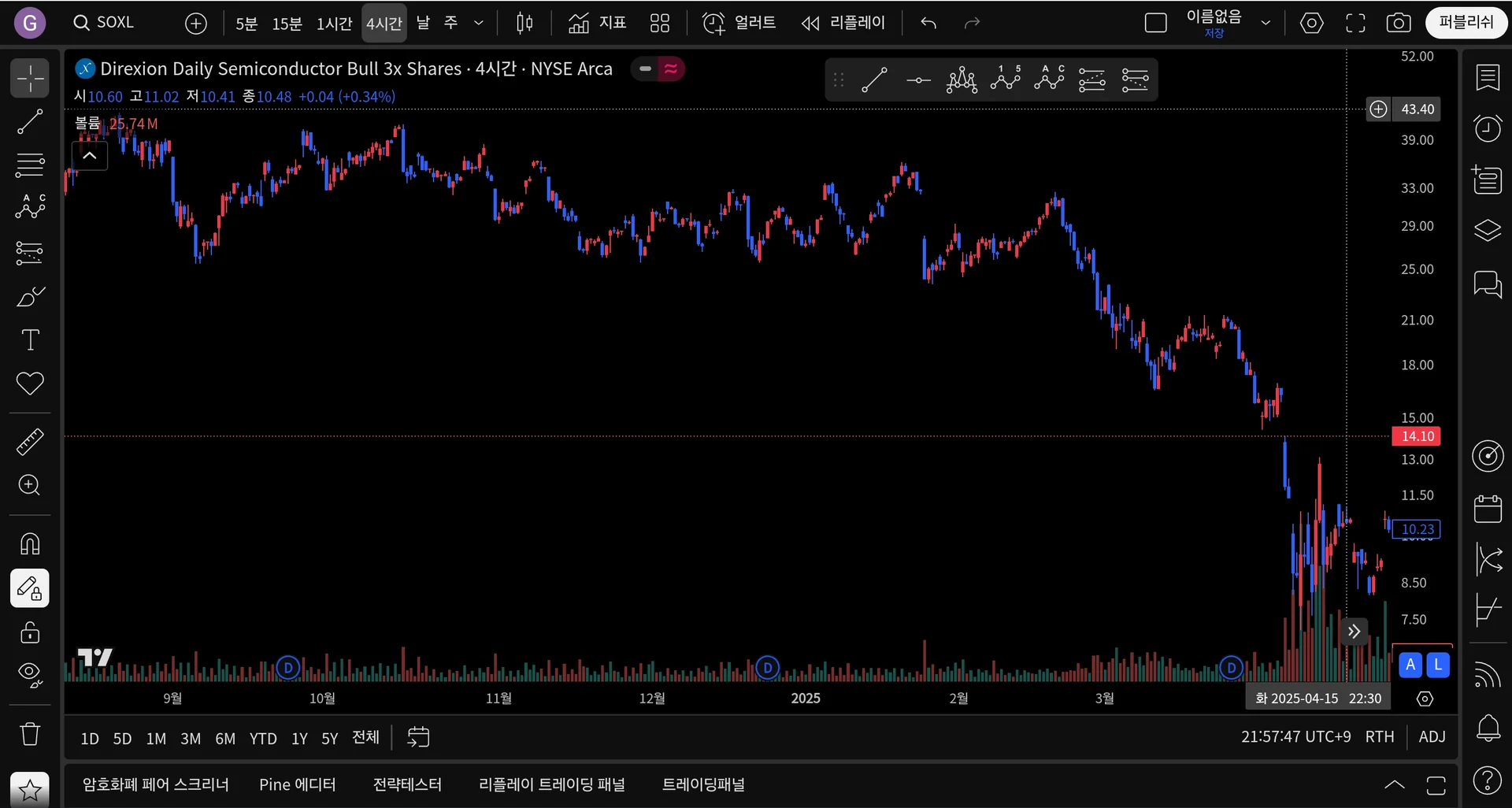1512x808 pixels.
Task: Open the Pine 에디터 tab
Action: (298, 785)
